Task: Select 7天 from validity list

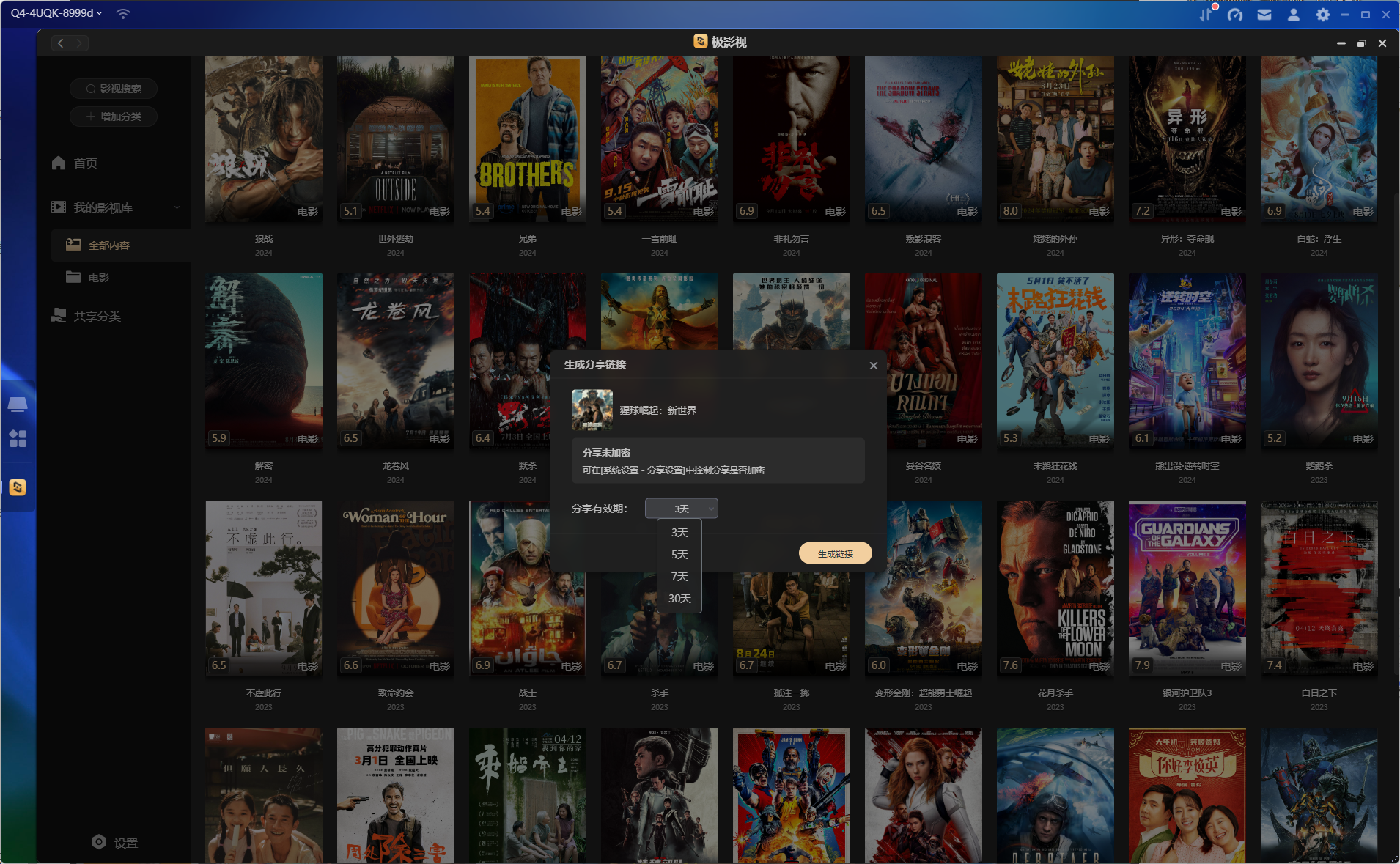Action: [x=679, y=577]
